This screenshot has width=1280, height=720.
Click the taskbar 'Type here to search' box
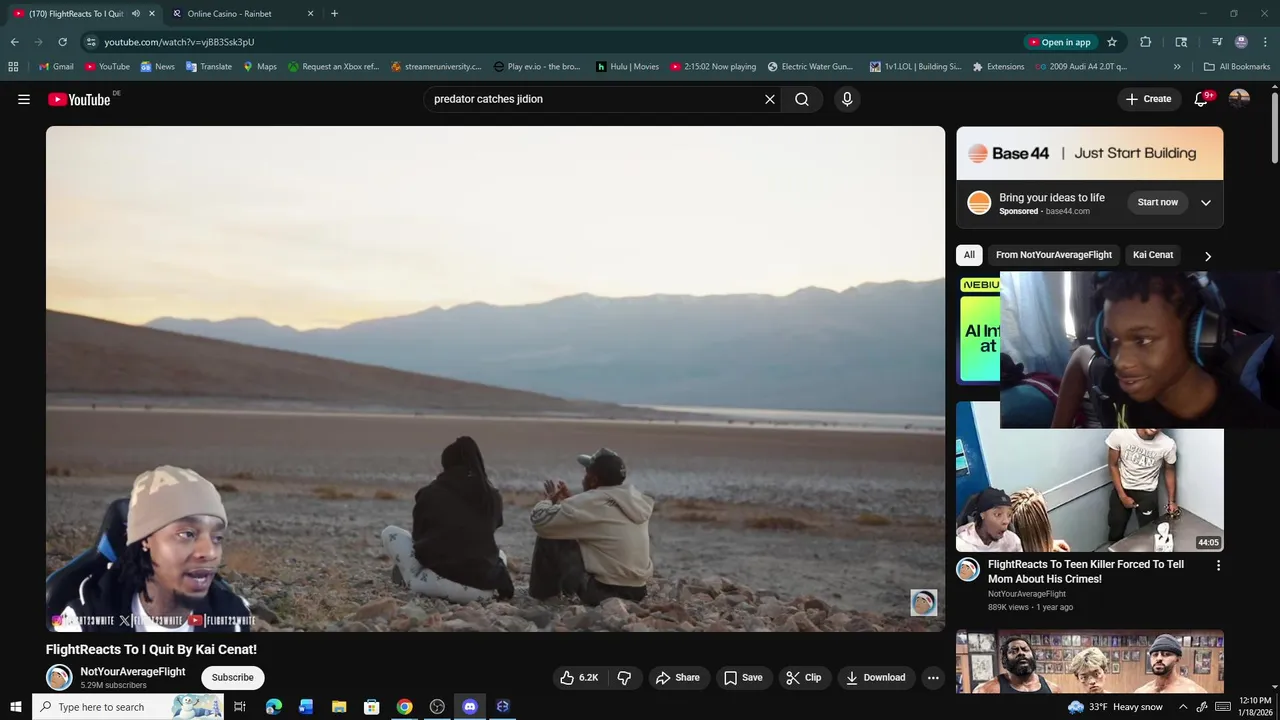point(128,707)
